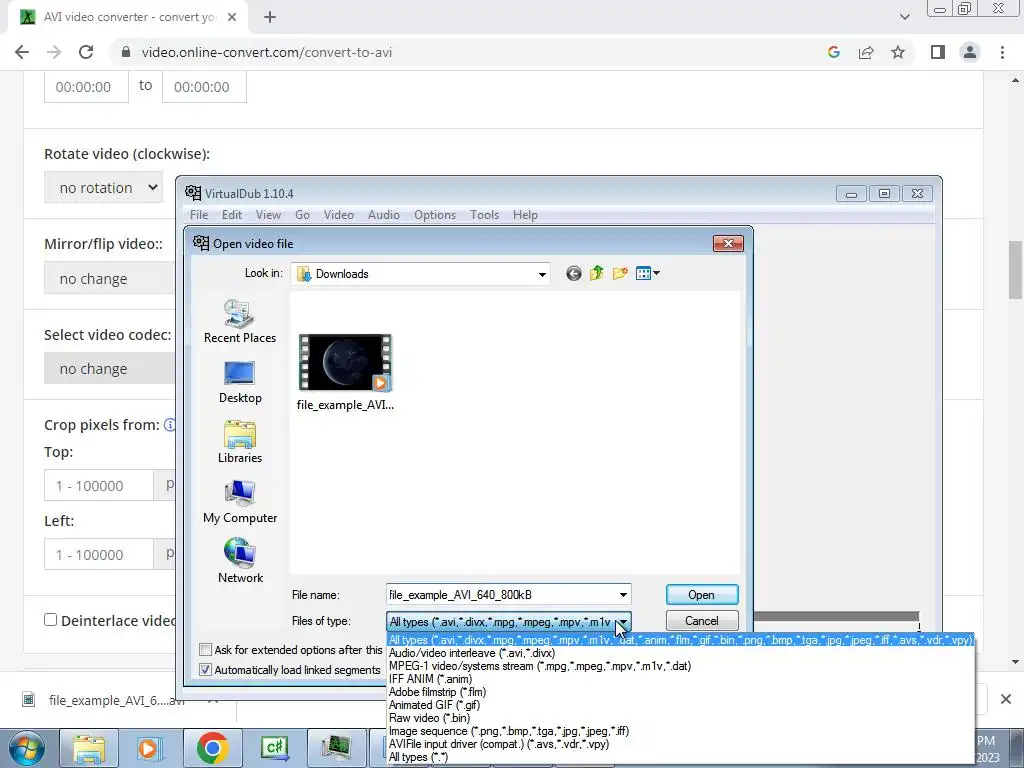Select Network in places sidebar

[240, 561]
